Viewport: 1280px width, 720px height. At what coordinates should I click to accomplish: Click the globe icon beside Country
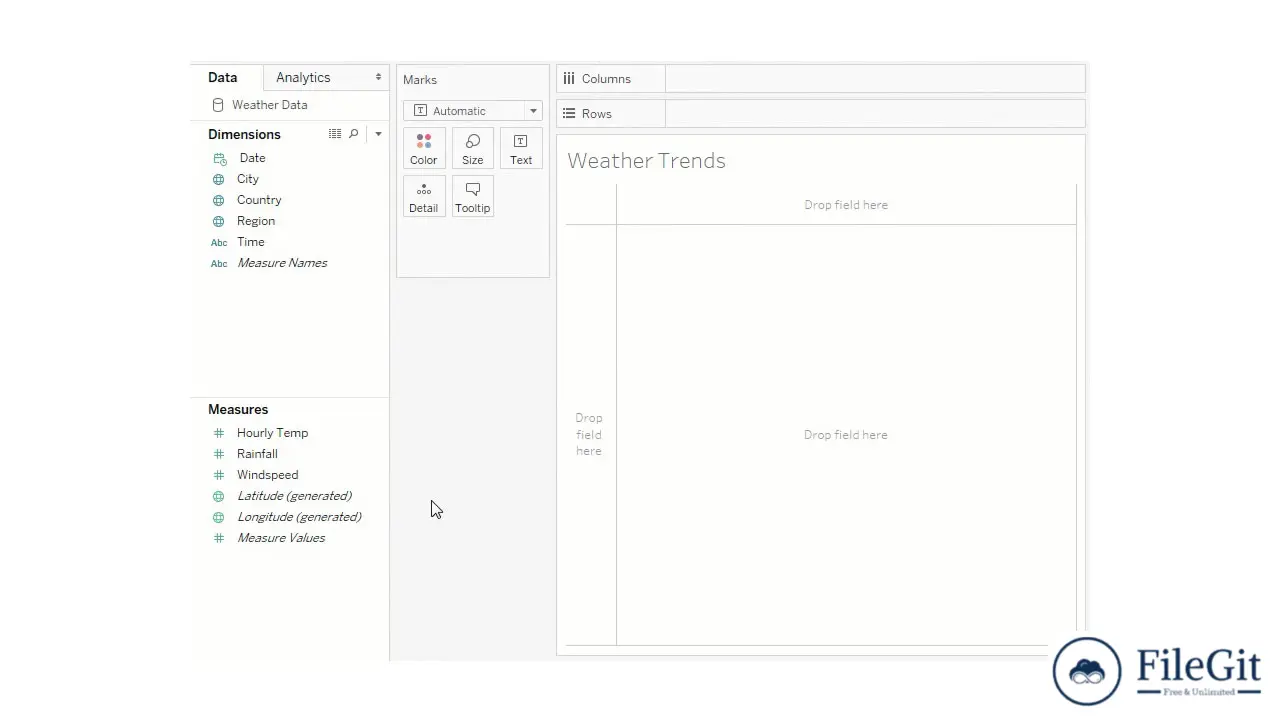coord(218,200)
